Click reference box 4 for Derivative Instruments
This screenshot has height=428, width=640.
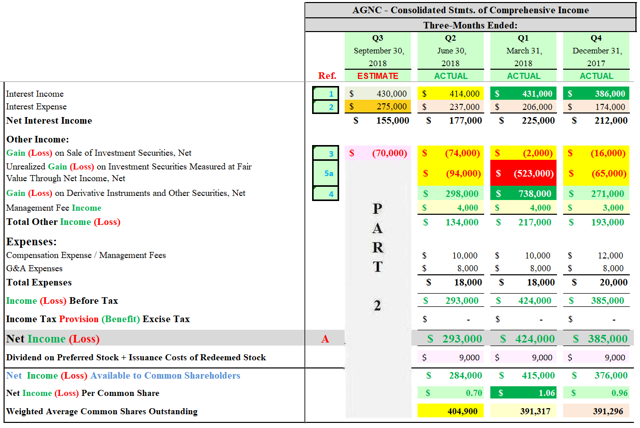coord(325,194)
